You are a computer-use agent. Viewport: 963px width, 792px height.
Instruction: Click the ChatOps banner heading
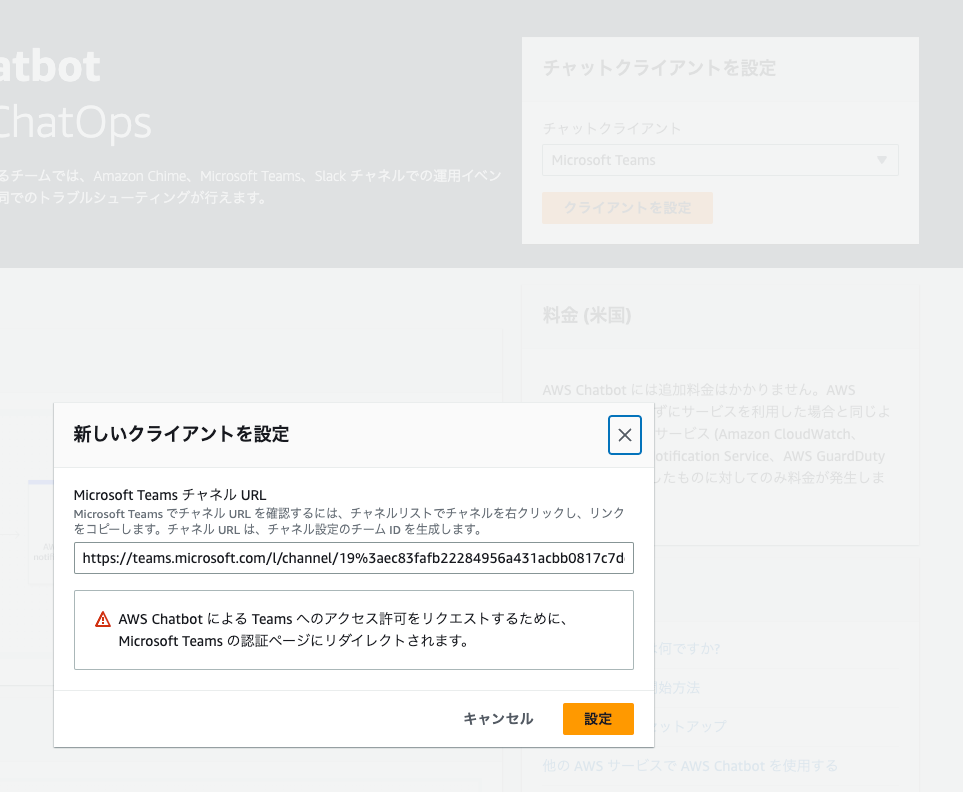(x=77, y=123)
